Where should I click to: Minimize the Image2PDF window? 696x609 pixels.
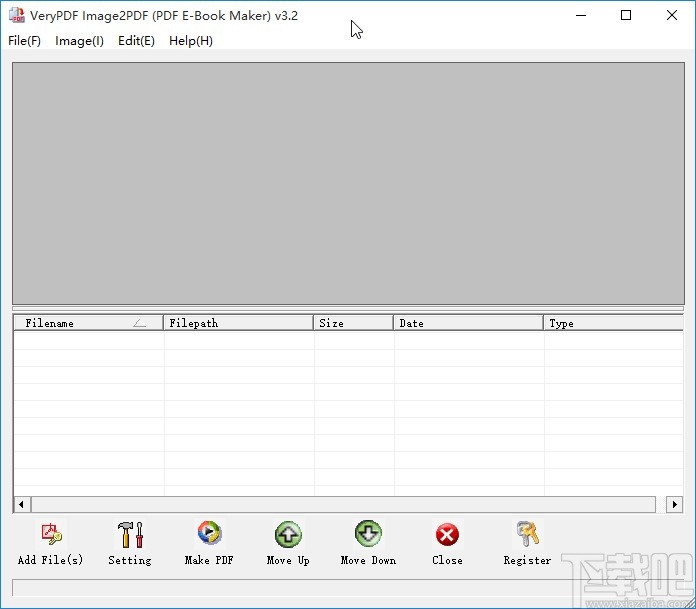pyautogui.click(x=581, y=15)
